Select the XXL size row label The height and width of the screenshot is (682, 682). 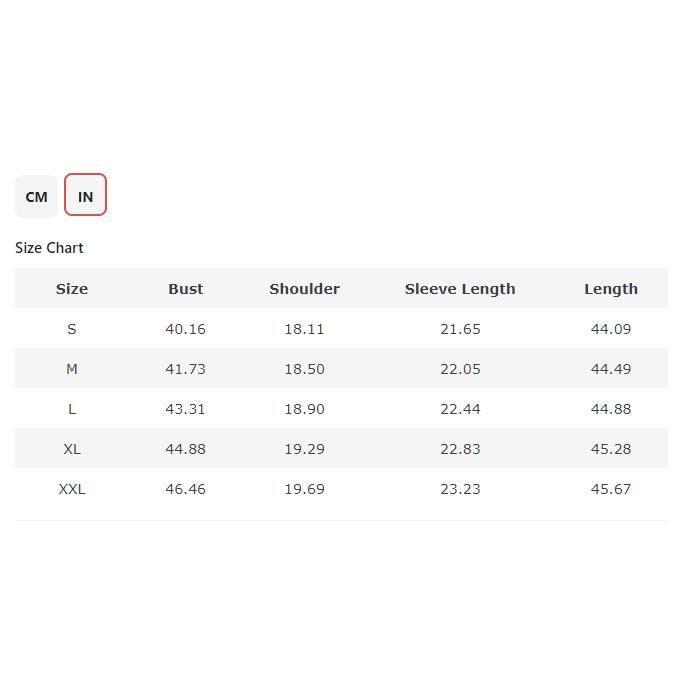tap(72, 489)
